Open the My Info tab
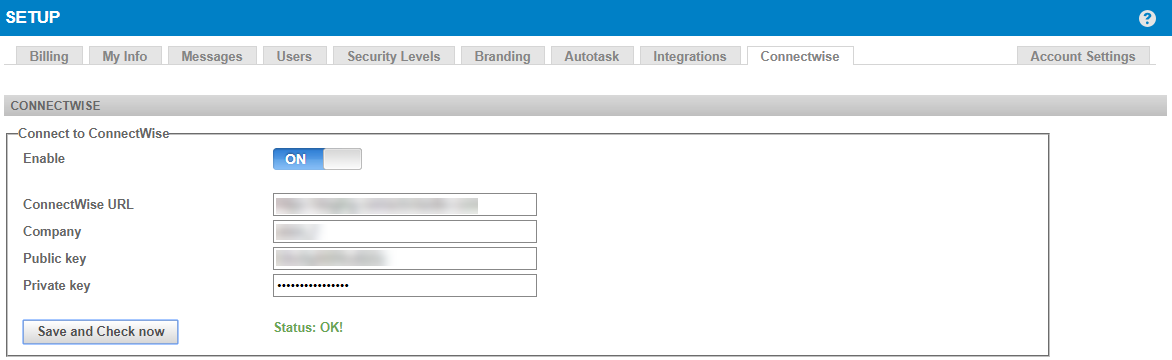The image size is (1172, 360). [125, 56]
